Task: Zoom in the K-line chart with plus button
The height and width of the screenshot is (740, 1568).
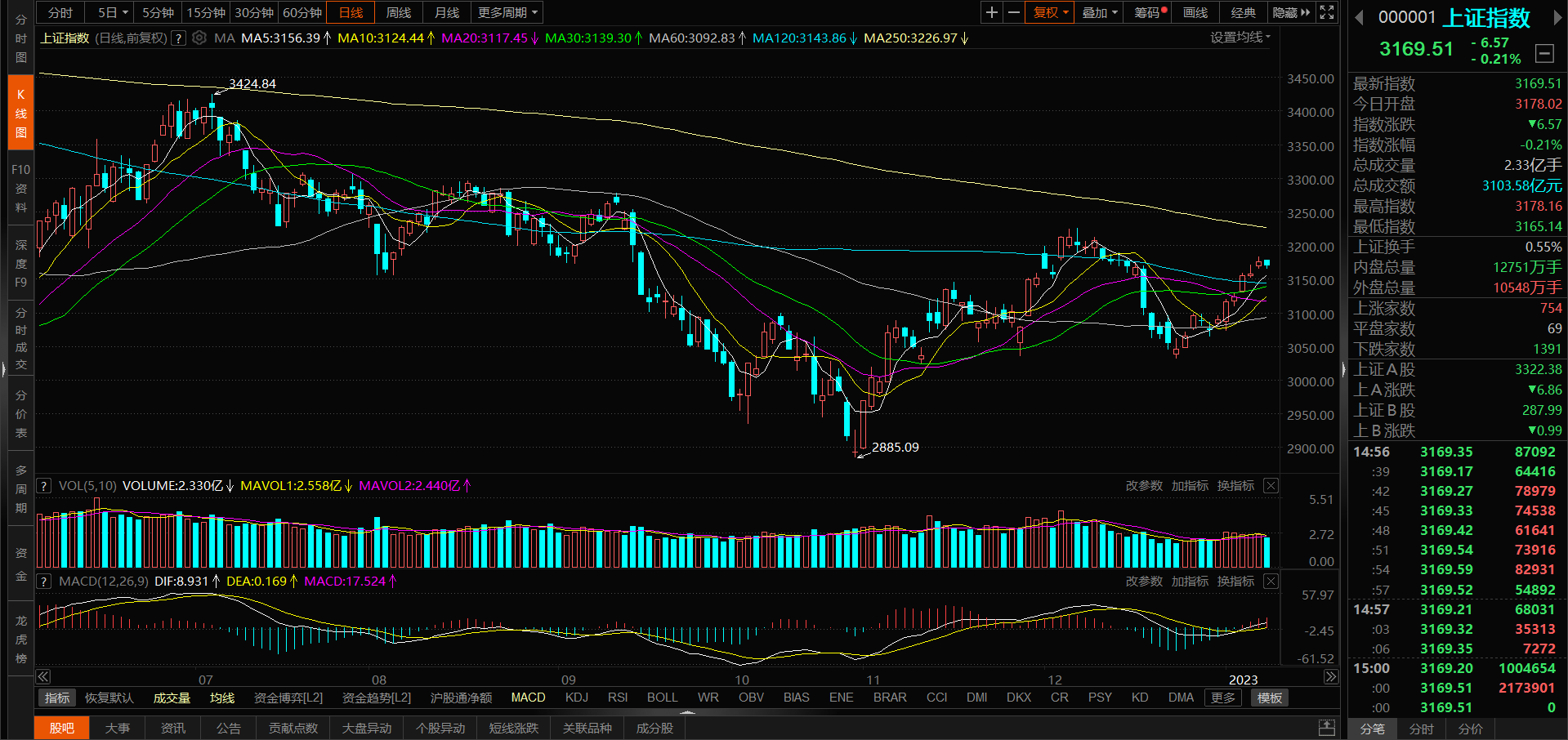Action: click(x=991, y=12)
